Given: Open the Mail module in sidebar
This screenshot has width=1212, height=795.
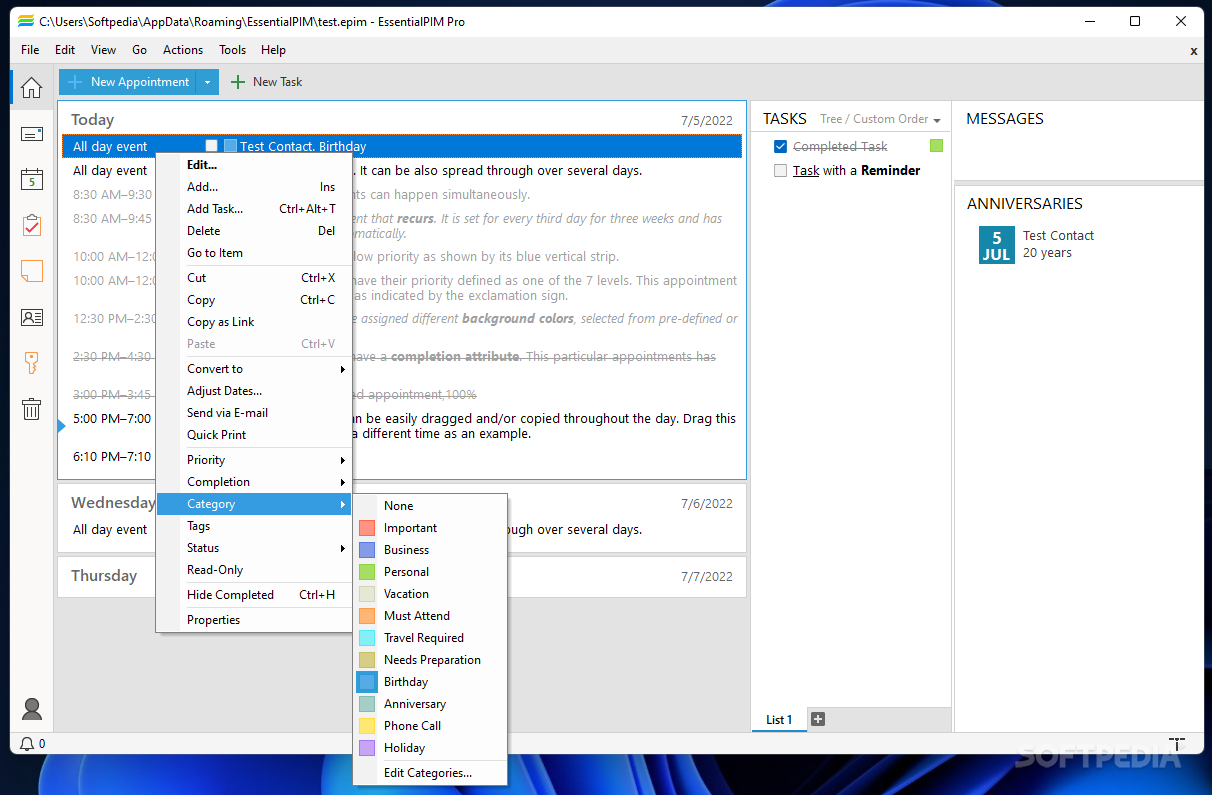Looking at the screenshot, I should pos(31,134).
